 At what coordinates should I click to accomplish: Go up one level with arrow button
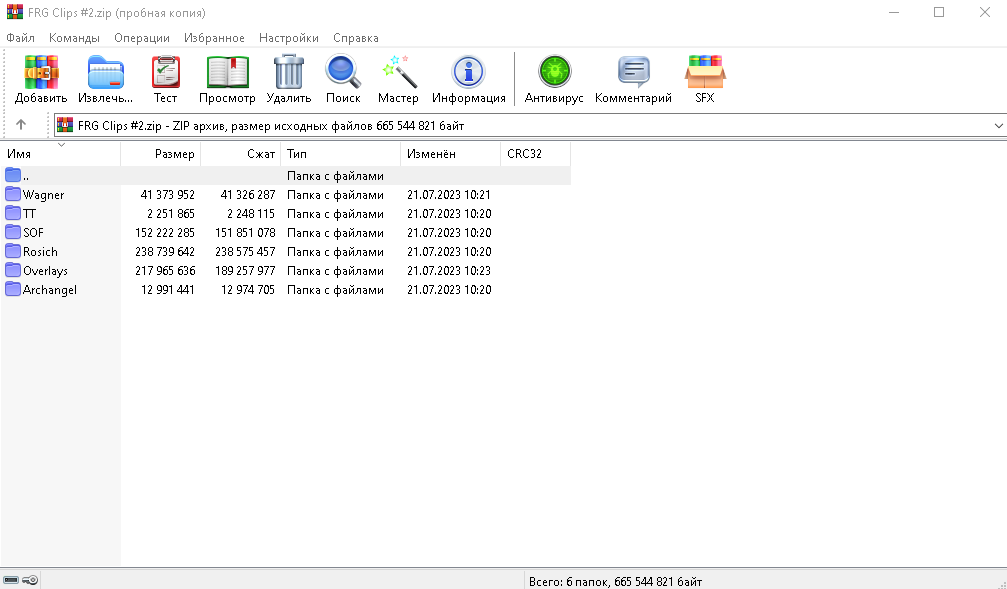[x=21, y=125]
